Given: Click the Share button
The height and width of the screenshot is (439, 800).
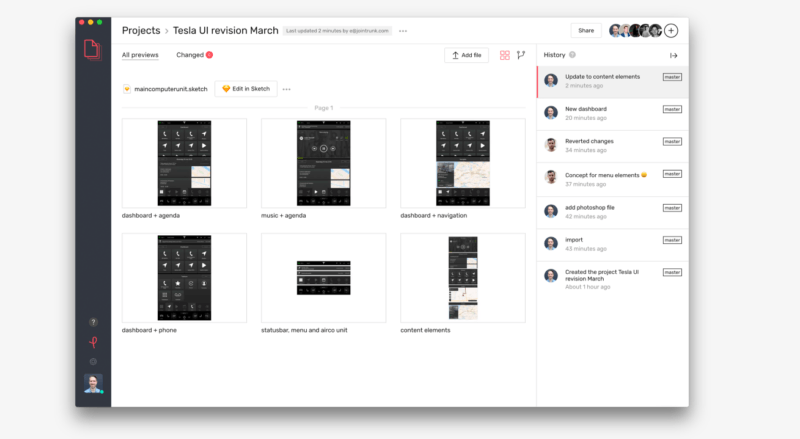Looking at the screenshot, I should tap(586, 31).
